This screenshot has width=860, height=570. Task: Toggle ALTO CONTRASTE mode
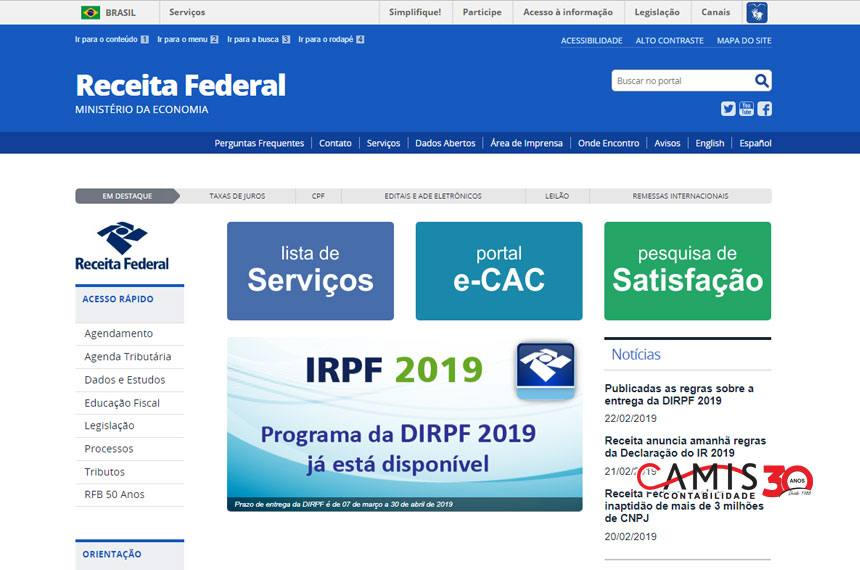click(x=669, y=41)
